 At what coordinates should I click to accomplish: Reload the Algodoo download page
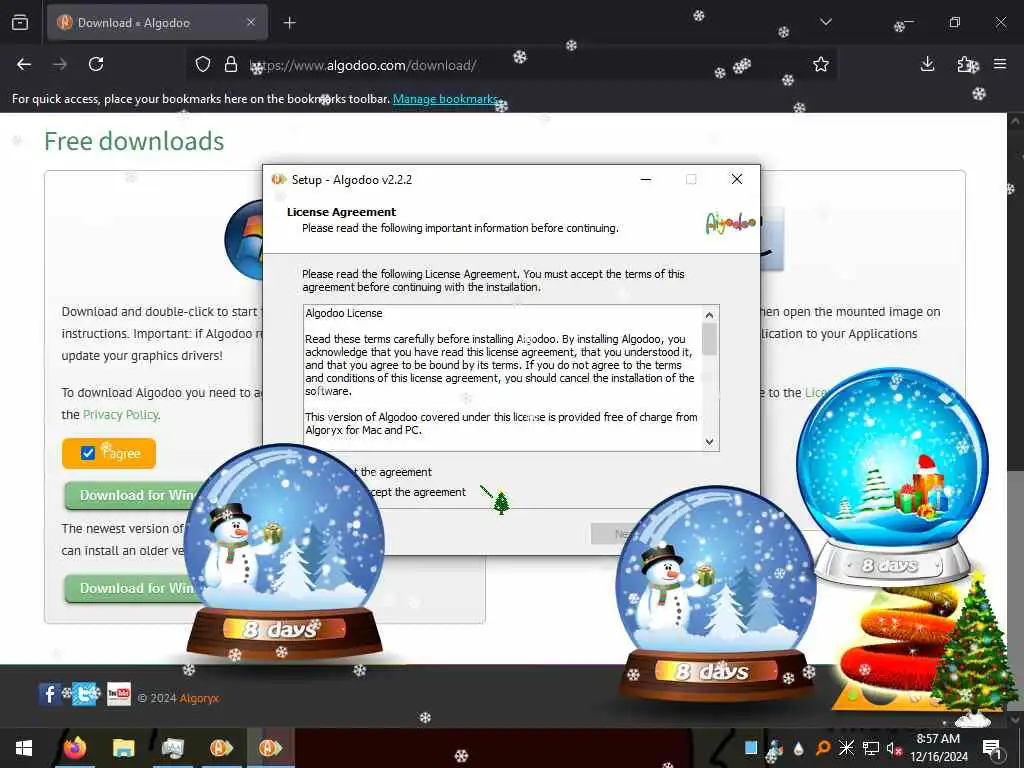pos(96,64)
